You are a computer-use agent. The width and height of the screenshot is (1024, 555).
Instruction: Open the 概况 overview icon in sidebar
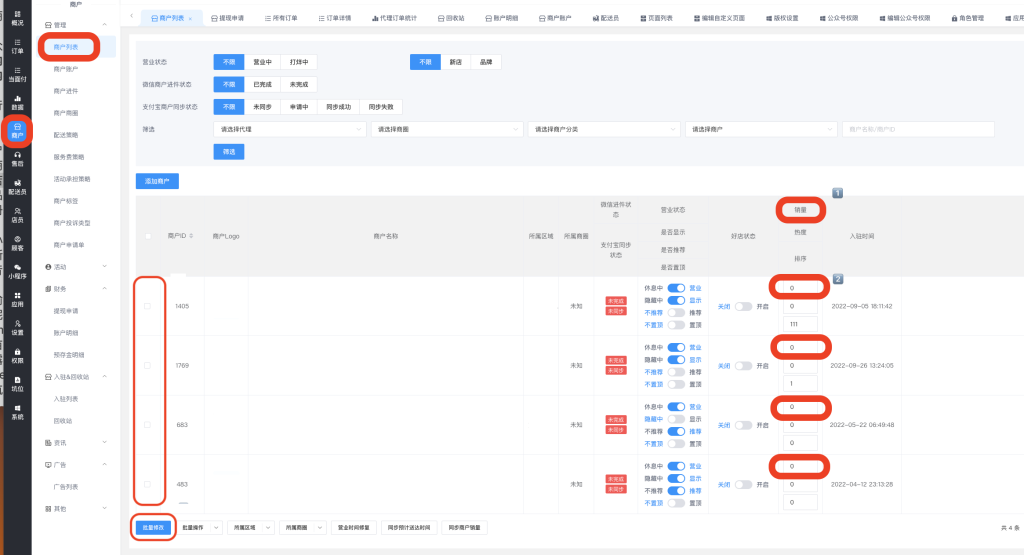(x=17, y=18)
